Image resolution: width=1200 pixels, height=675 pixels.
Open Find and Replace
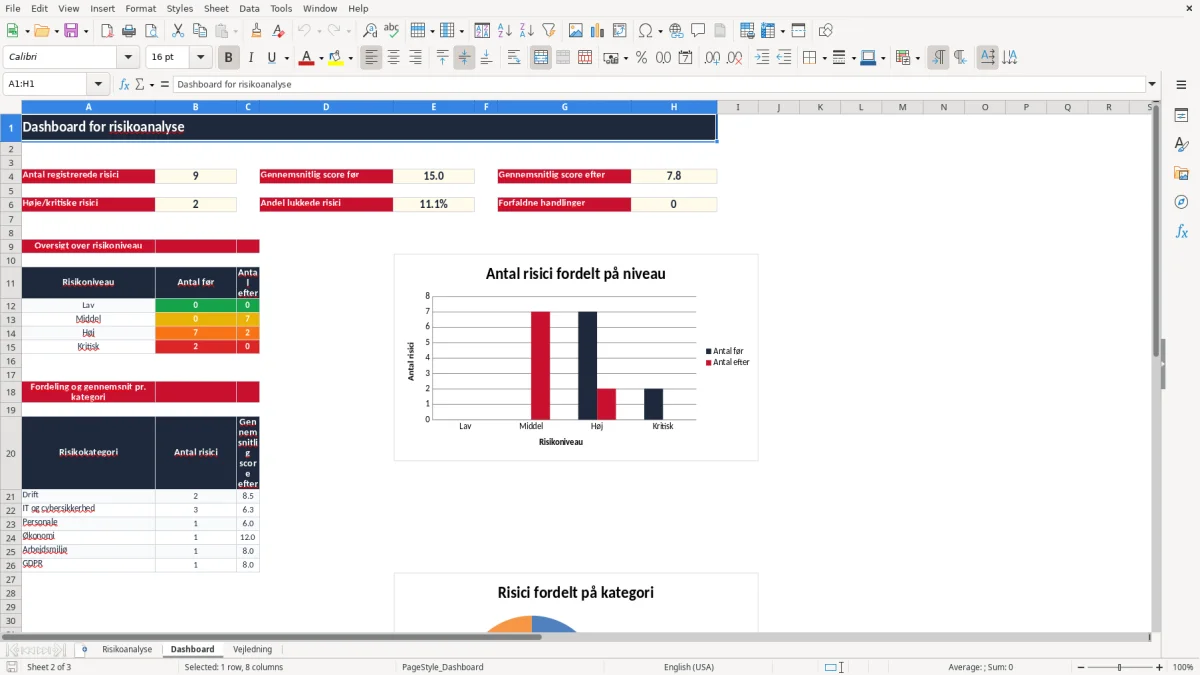click(x=370, y=31)
